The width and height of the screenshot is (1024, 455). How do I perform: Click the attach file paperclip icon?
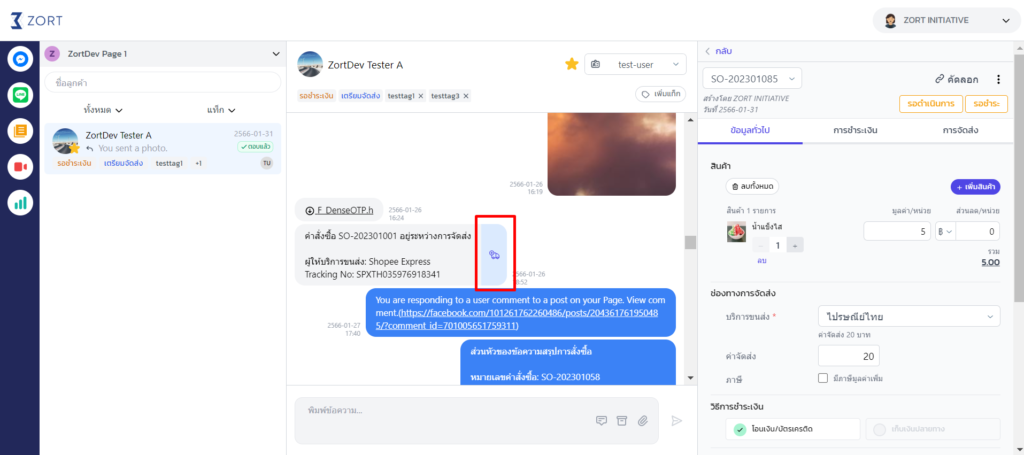(642, 421)
